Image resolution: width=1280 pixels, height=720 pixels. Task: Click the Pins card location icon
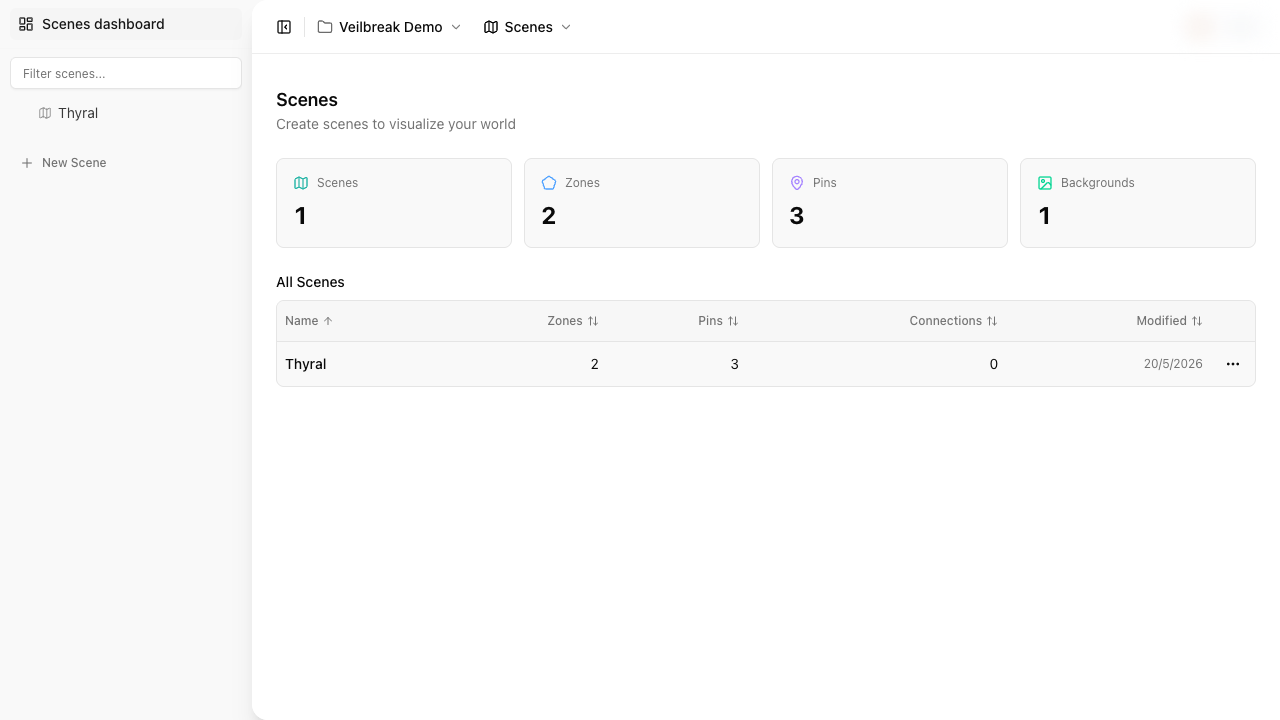[797, 183]
